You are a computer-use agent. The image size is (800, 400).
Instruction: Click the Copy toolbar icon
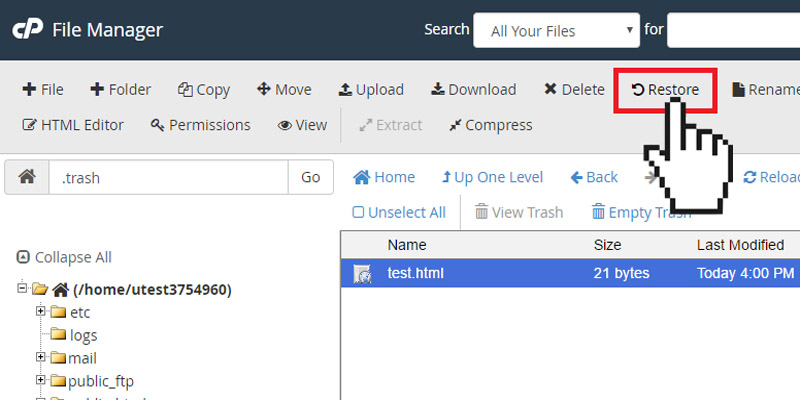tap(204, 90)
